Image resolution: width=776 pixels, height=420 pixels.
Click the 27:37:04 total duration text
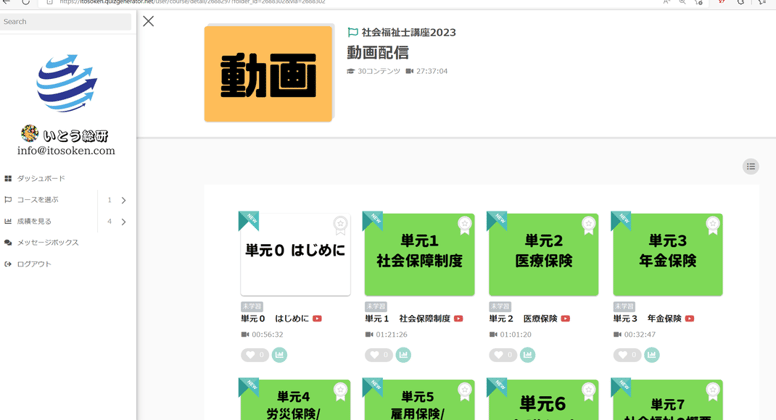432,71
